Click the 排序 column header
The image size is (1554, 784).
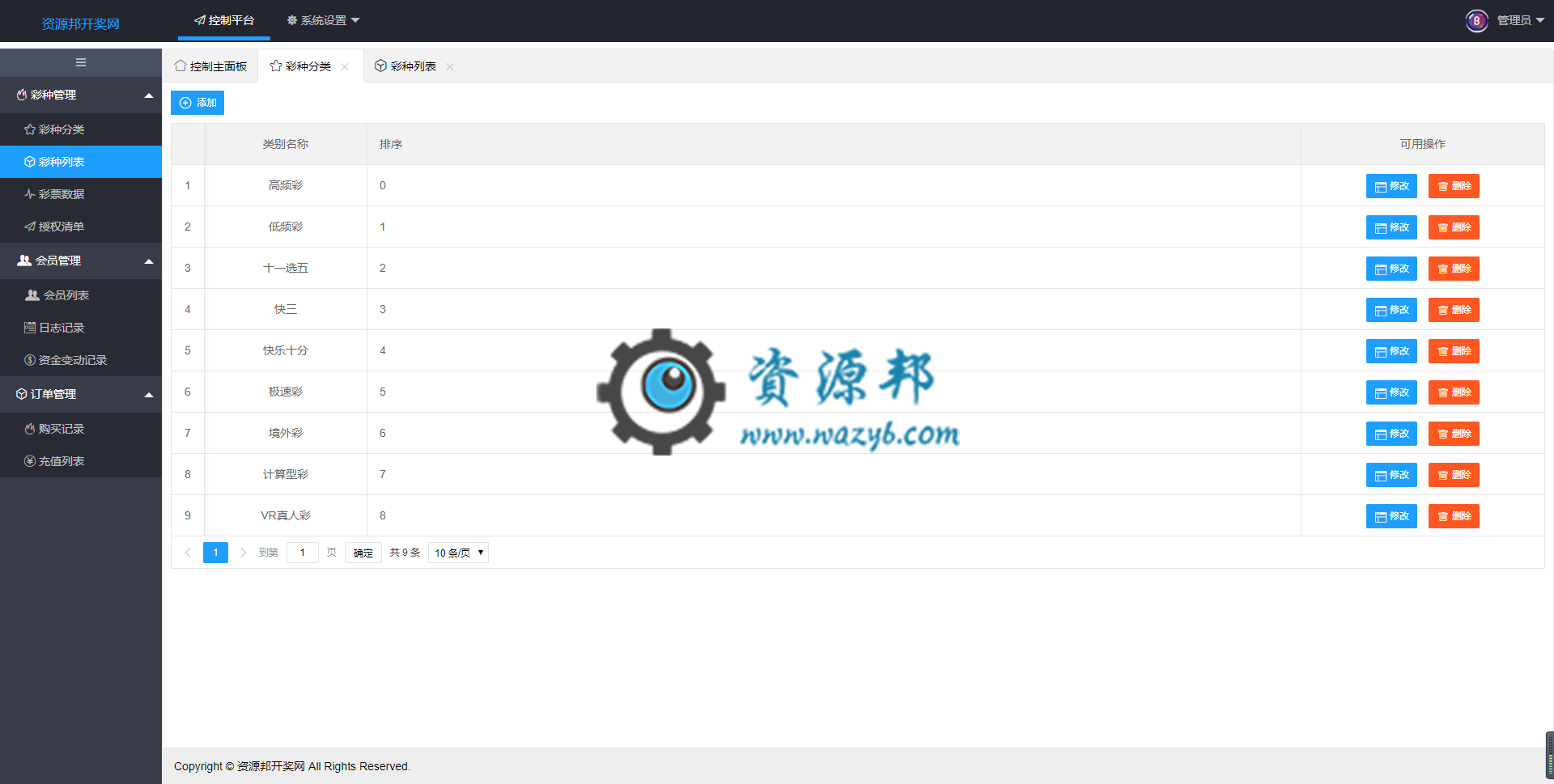tap(834, 144)
